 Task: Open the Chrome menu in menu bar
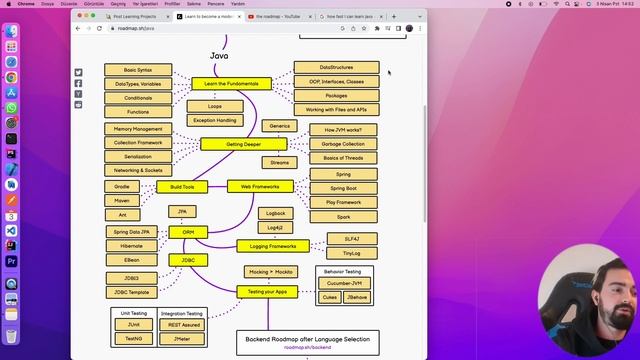coord(26,4)
